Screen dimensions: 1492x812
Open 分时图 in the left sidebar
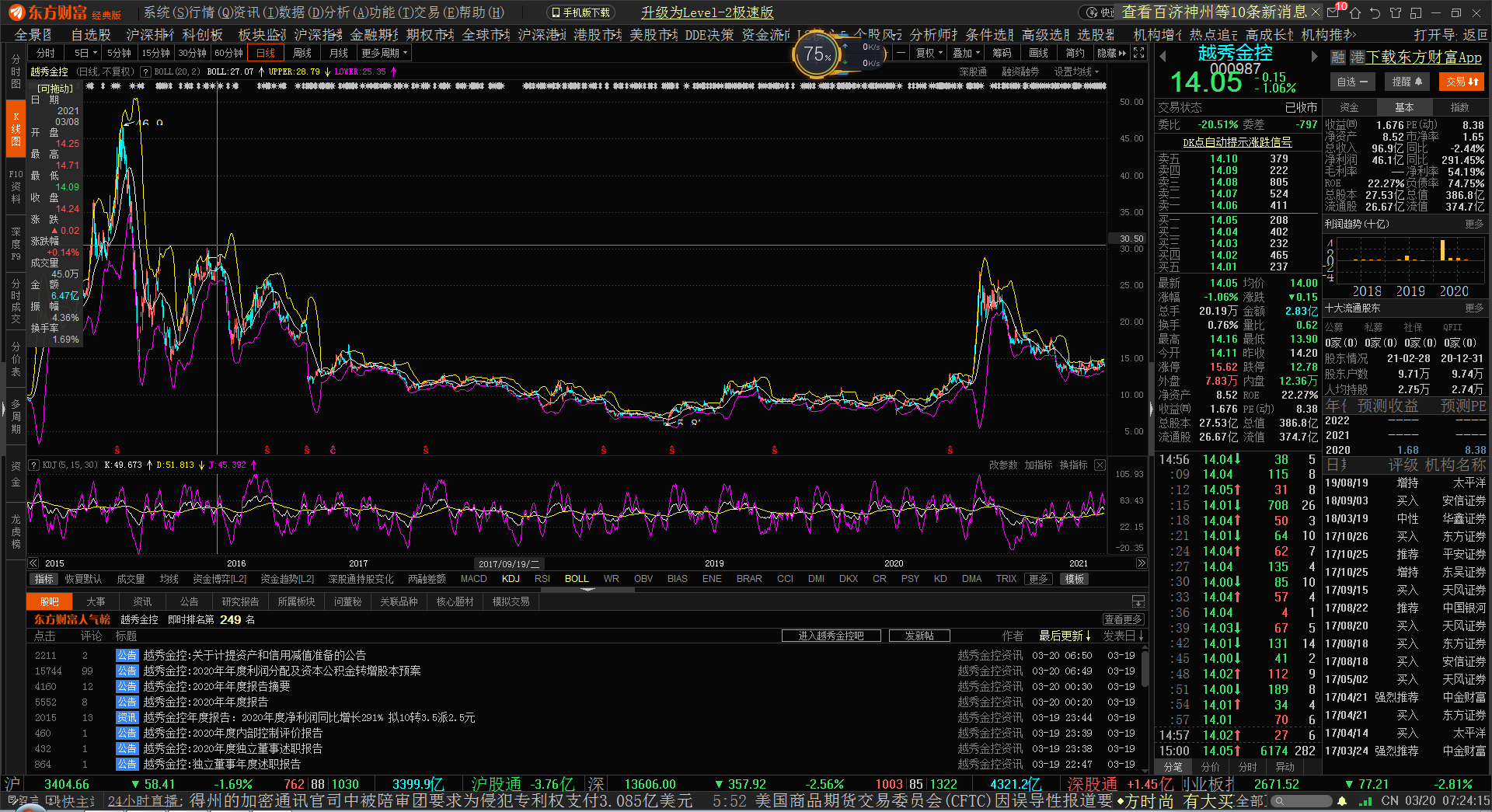click(16, 71)
